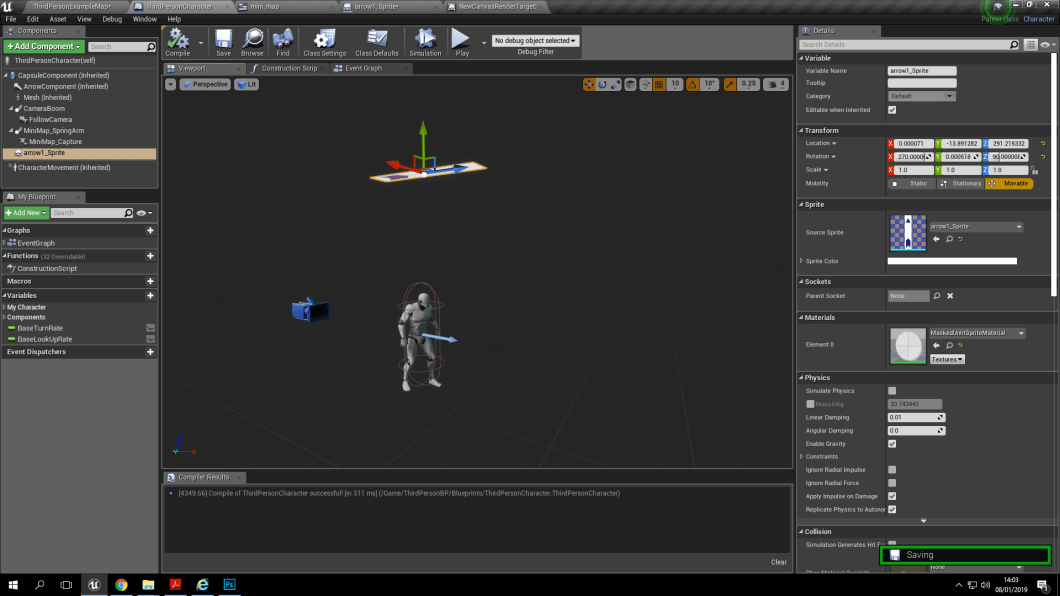Click the Class Defaults toolbar icon
The width and height of the screenshot is (1060, 596).
point(376,42)
